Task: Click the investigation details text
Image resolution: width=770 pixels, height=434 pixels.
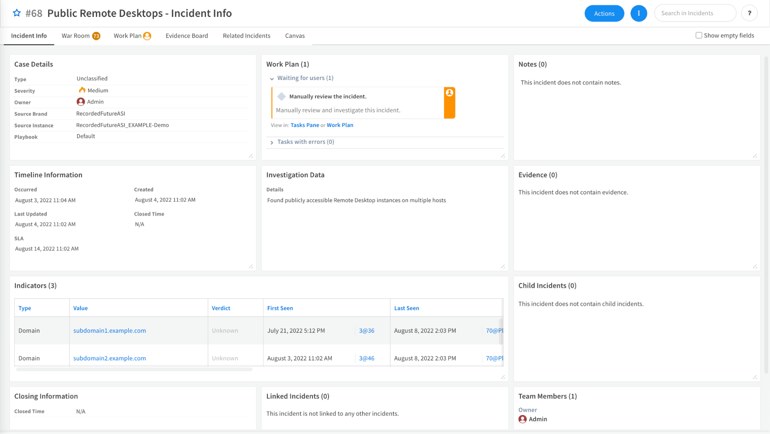Action: click(x=357, y=200)
